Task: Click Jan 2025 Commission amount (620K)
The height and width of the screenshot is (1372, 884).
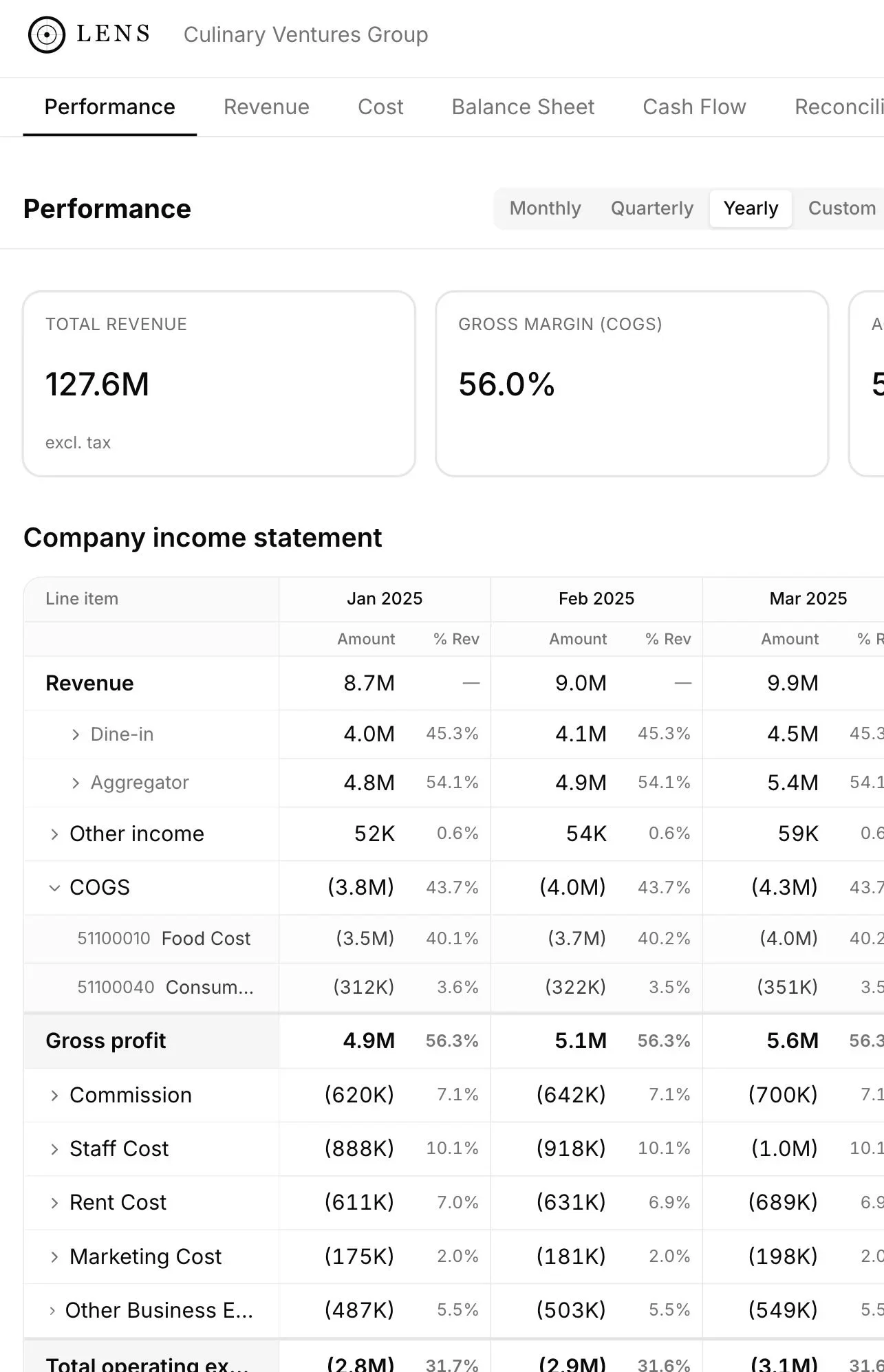Action: tap(360, 1096)
